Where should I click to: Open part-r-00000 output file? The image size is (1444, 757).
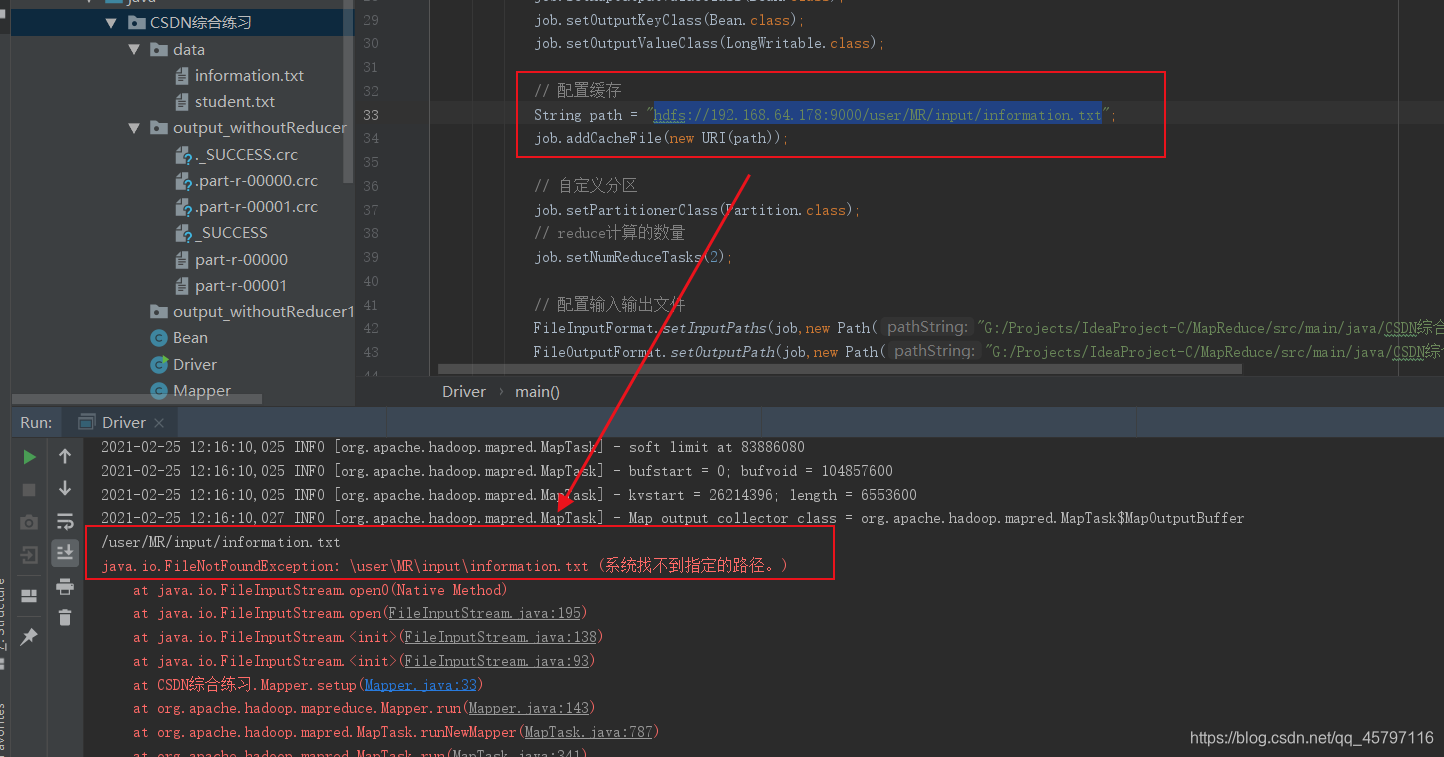click(241, 260)
